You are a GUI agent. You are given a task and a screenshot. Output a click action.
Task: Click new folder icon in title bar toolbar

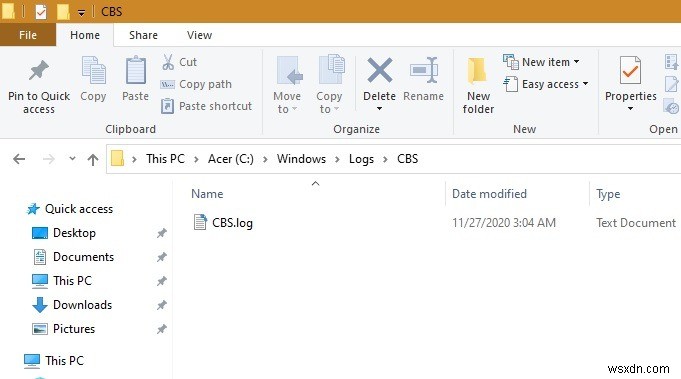(x=63, y=11)
